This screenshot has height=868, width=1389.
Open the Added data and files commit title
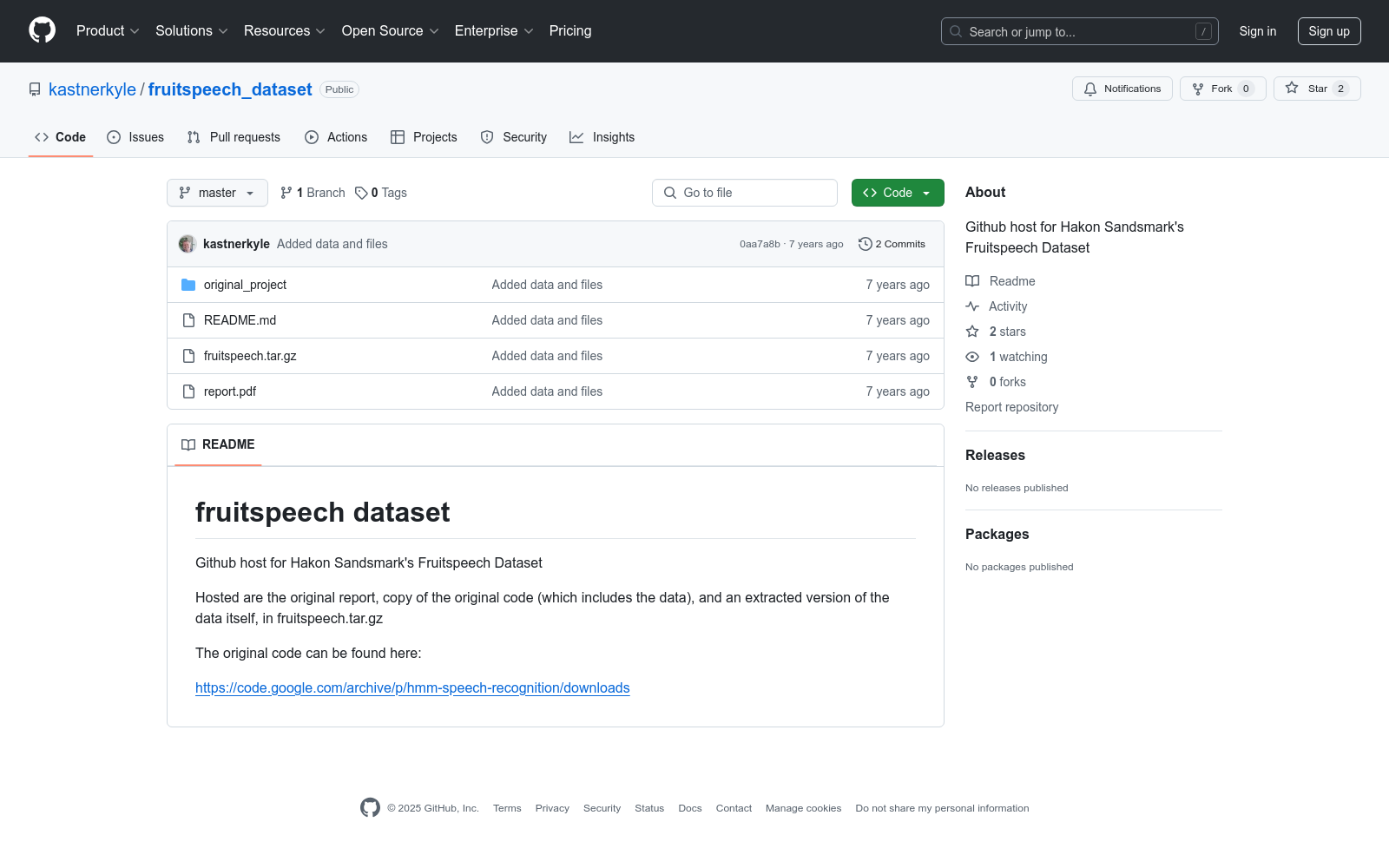pos(332,244)
